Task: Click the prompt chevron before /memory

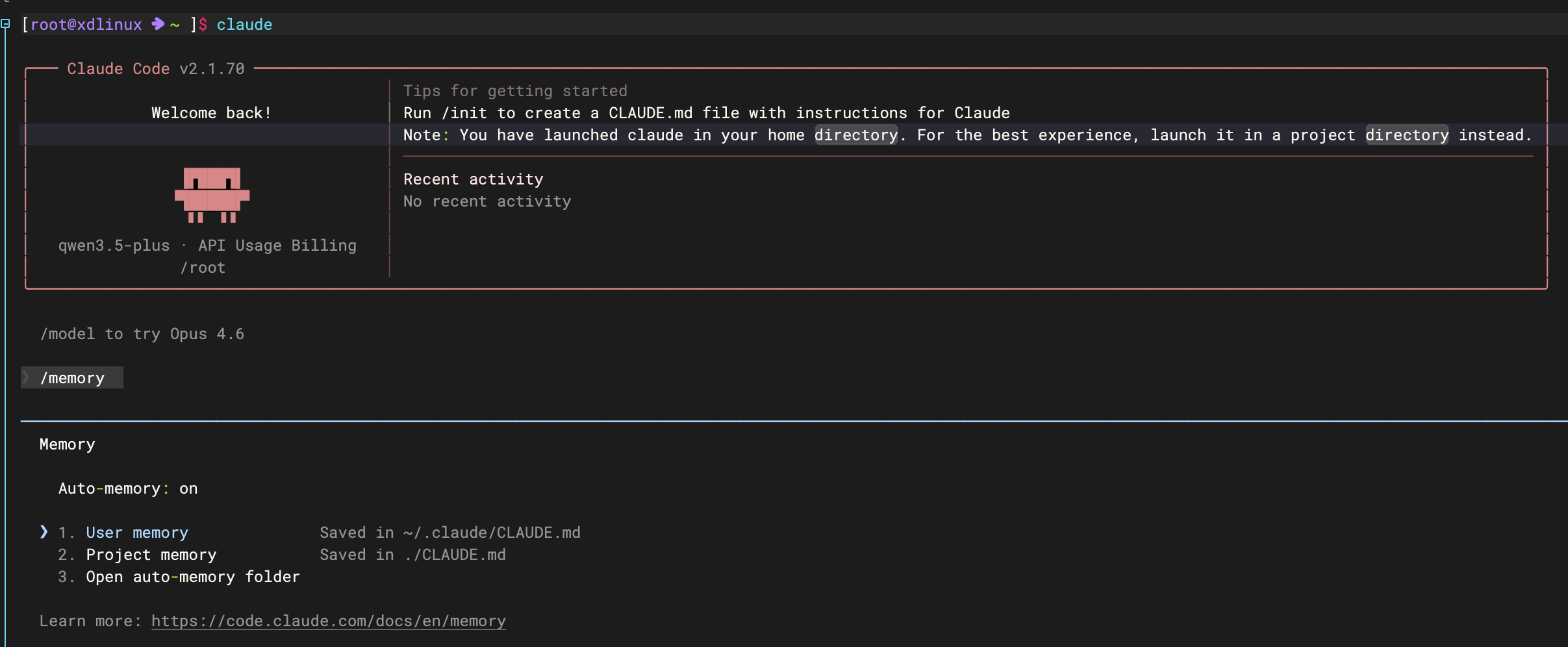Action: click(x=26, y=377)
